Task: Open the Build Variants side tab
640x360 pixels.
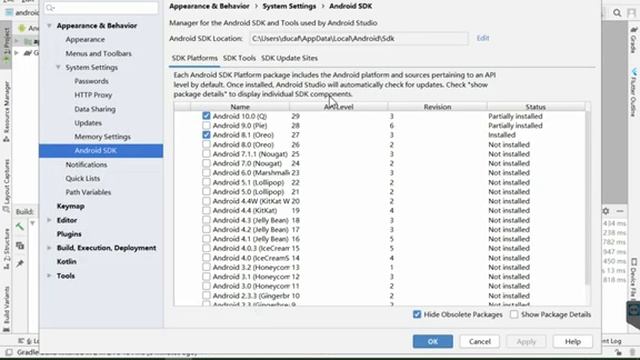Action: coord(6,309)
